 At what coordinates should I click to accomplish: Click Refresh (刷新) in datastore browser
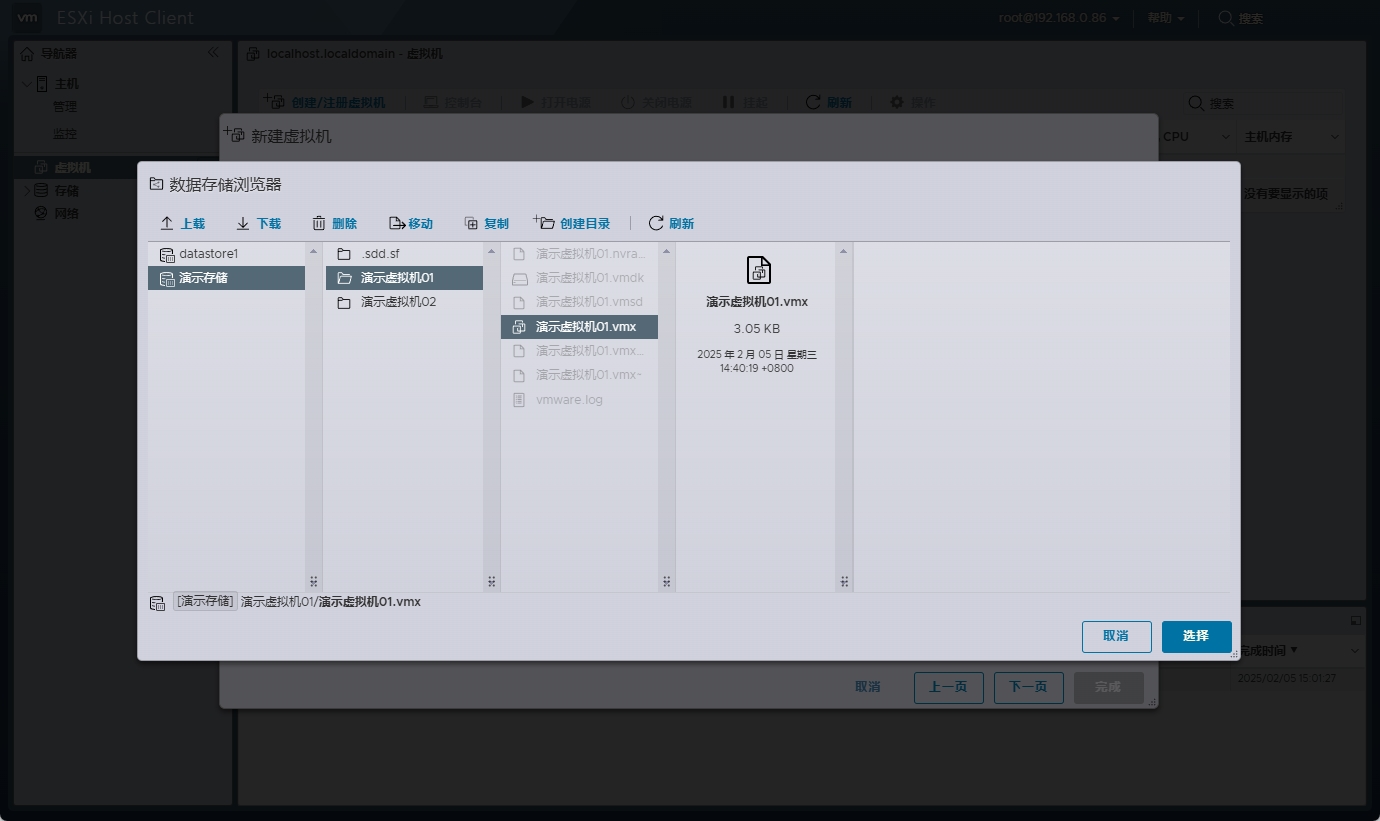(x=656, y=224)
